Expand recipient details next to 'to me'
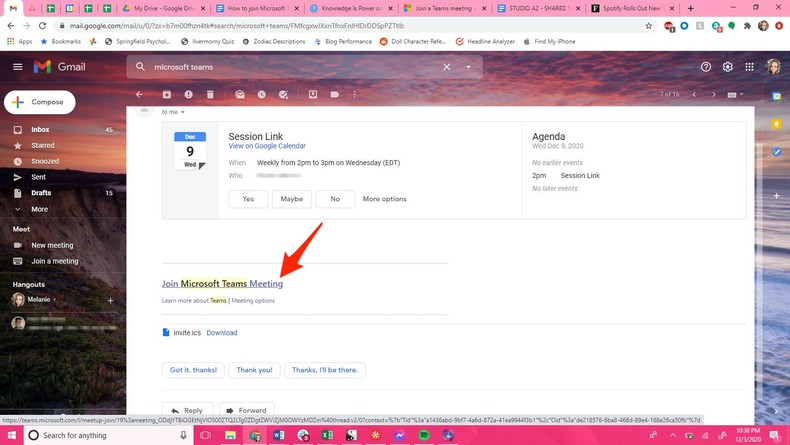Screen dimensions: 790x445 click(183, 113)
